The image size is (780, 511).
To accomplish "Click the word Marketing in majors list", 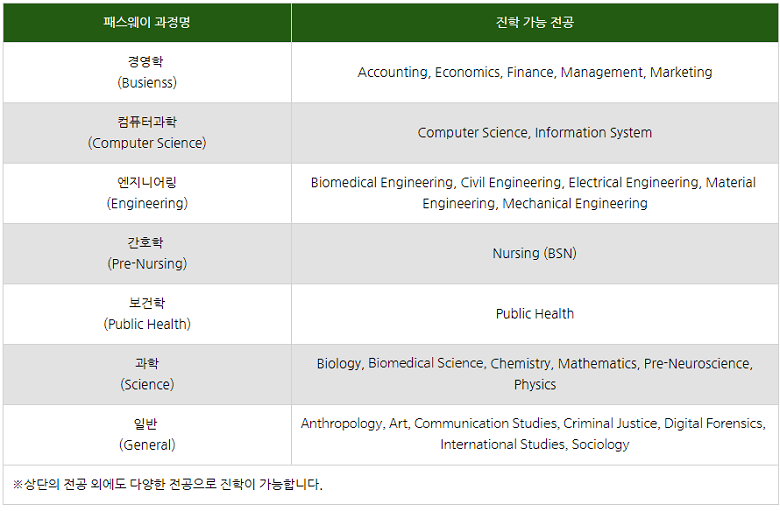I will coord(681,72).
